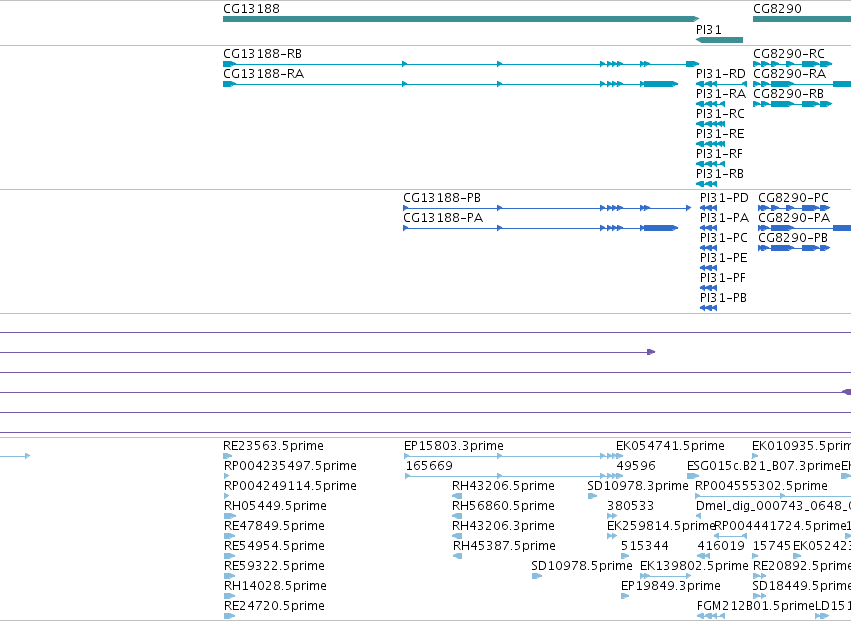851x621 pixels.
Task: Click EST RH05449.5prime
Action: (275, 506)
